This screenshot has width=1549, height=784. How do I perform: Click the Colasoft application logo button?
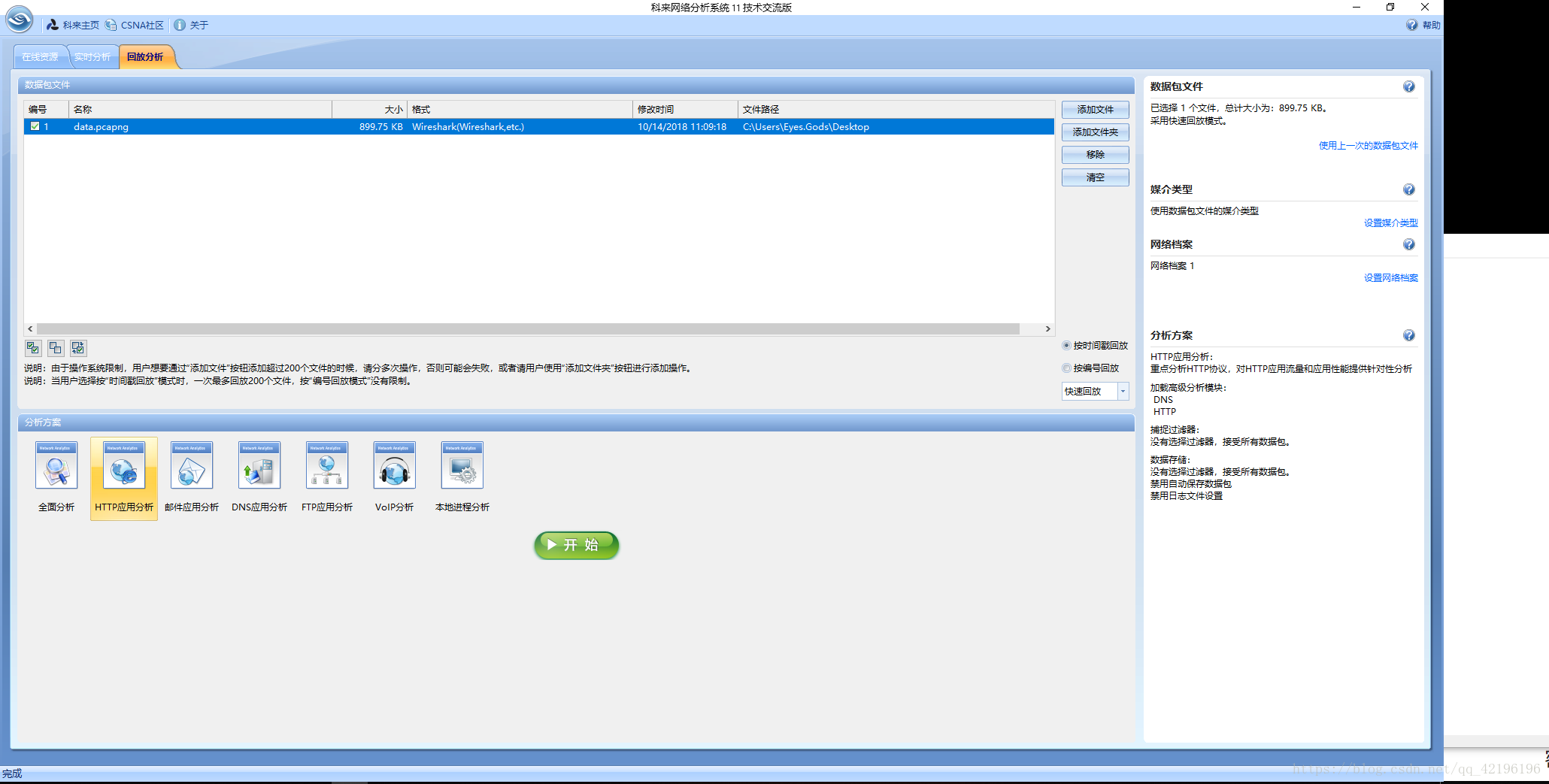click(20, 20)
